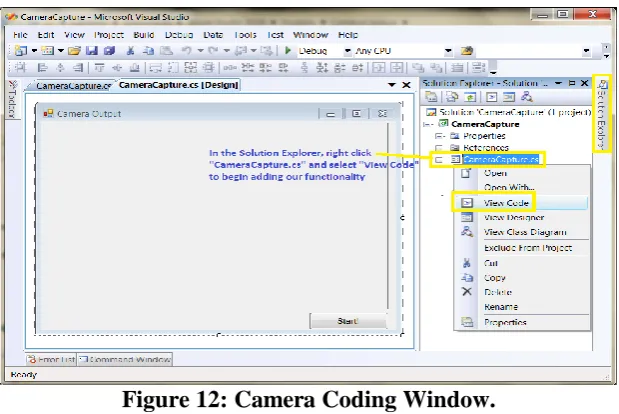Open the Tools menu

point(245,35)
